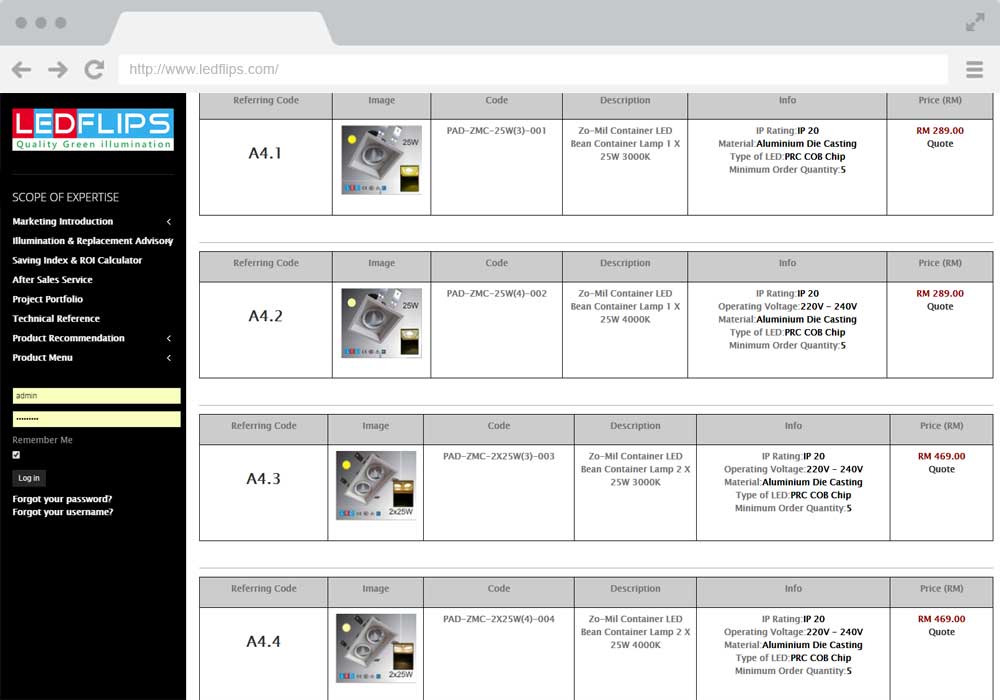
Task: Open the browser hamburger menu
Action: (x=974, y=69)
